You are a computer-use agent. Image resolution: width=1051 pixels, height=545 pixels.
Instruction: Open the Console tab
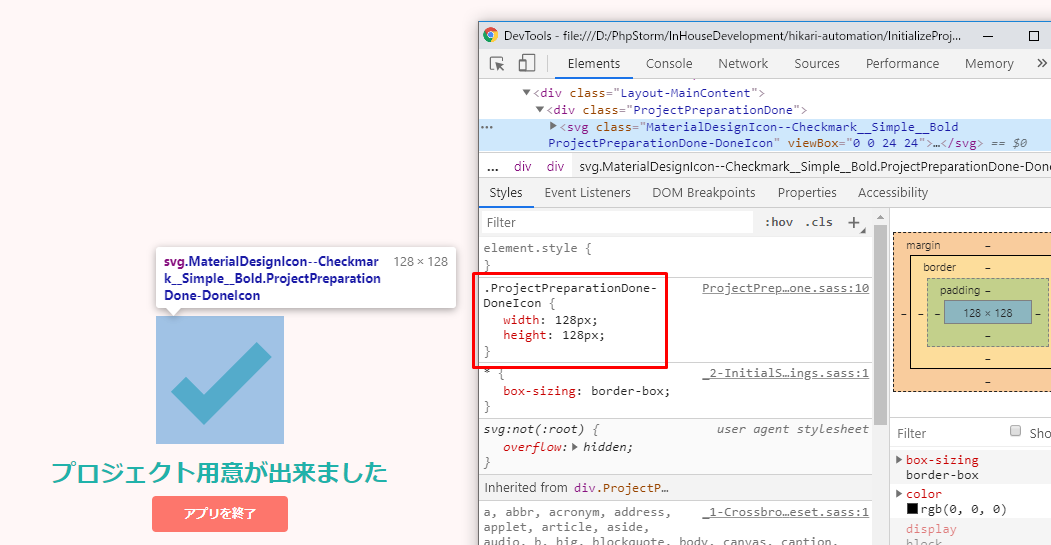tap(669, 64)
